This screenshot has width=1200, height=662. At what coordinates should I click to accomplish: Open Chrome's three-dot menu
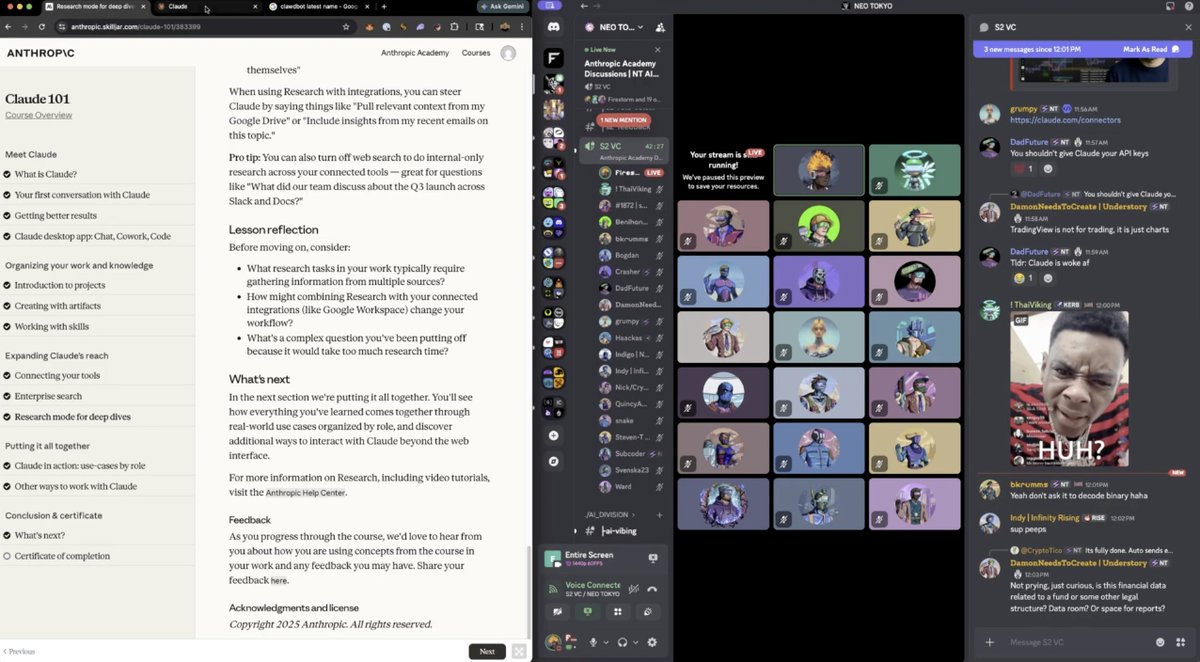524,27
